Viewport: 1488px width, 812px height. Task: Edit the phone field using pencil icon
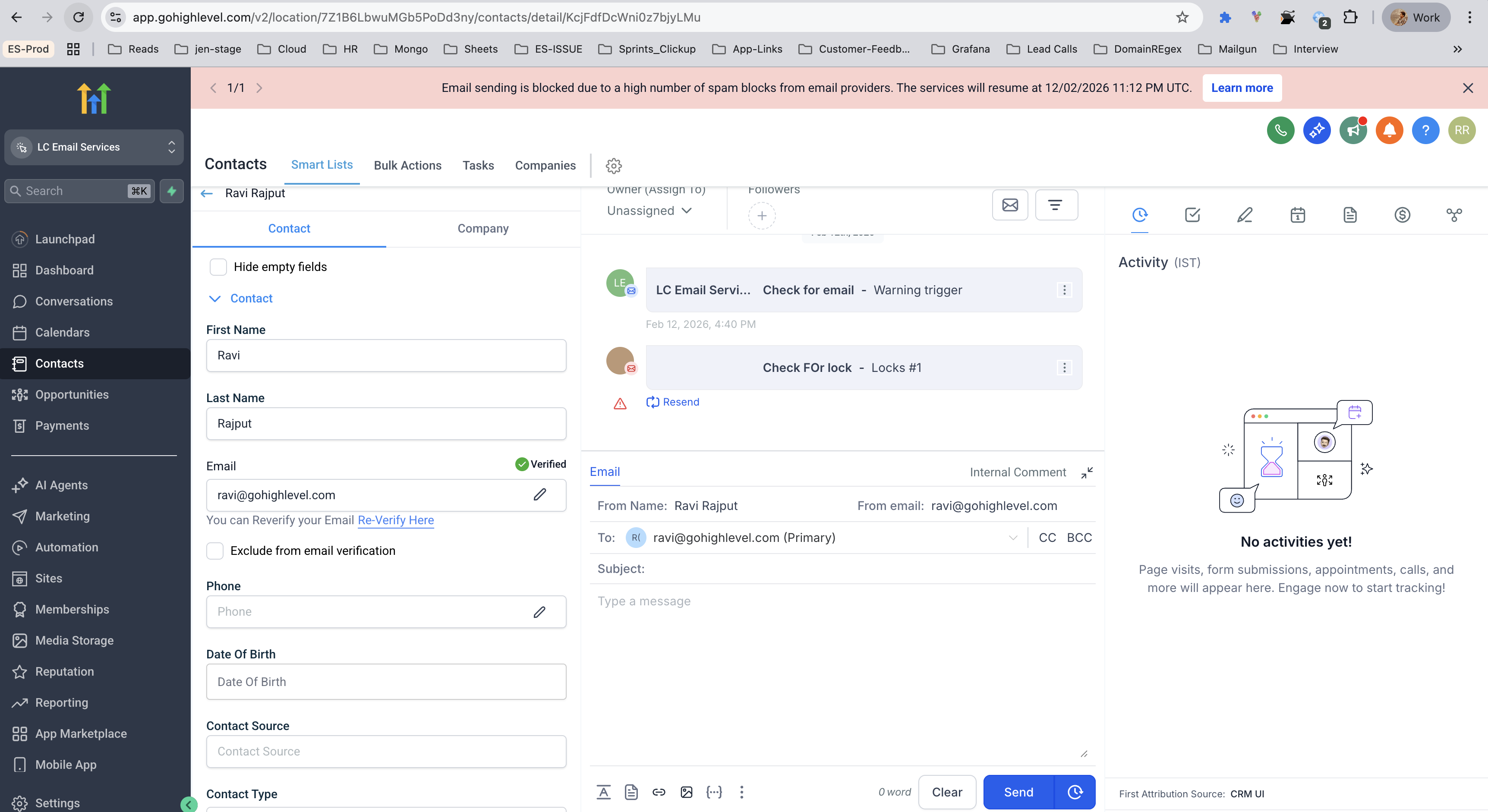tap(540, 612)
